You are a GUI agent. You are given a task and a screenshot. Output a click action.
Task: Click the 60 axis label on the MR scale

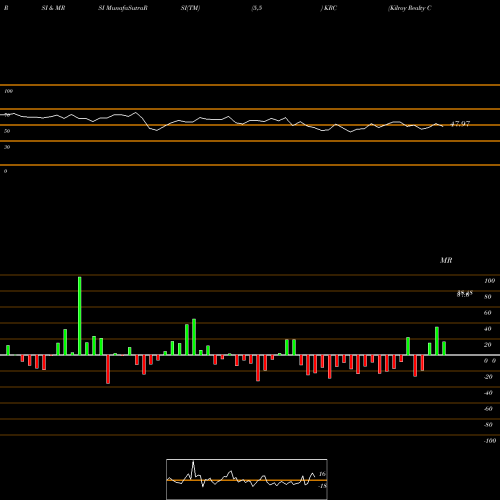pos(488,313)
